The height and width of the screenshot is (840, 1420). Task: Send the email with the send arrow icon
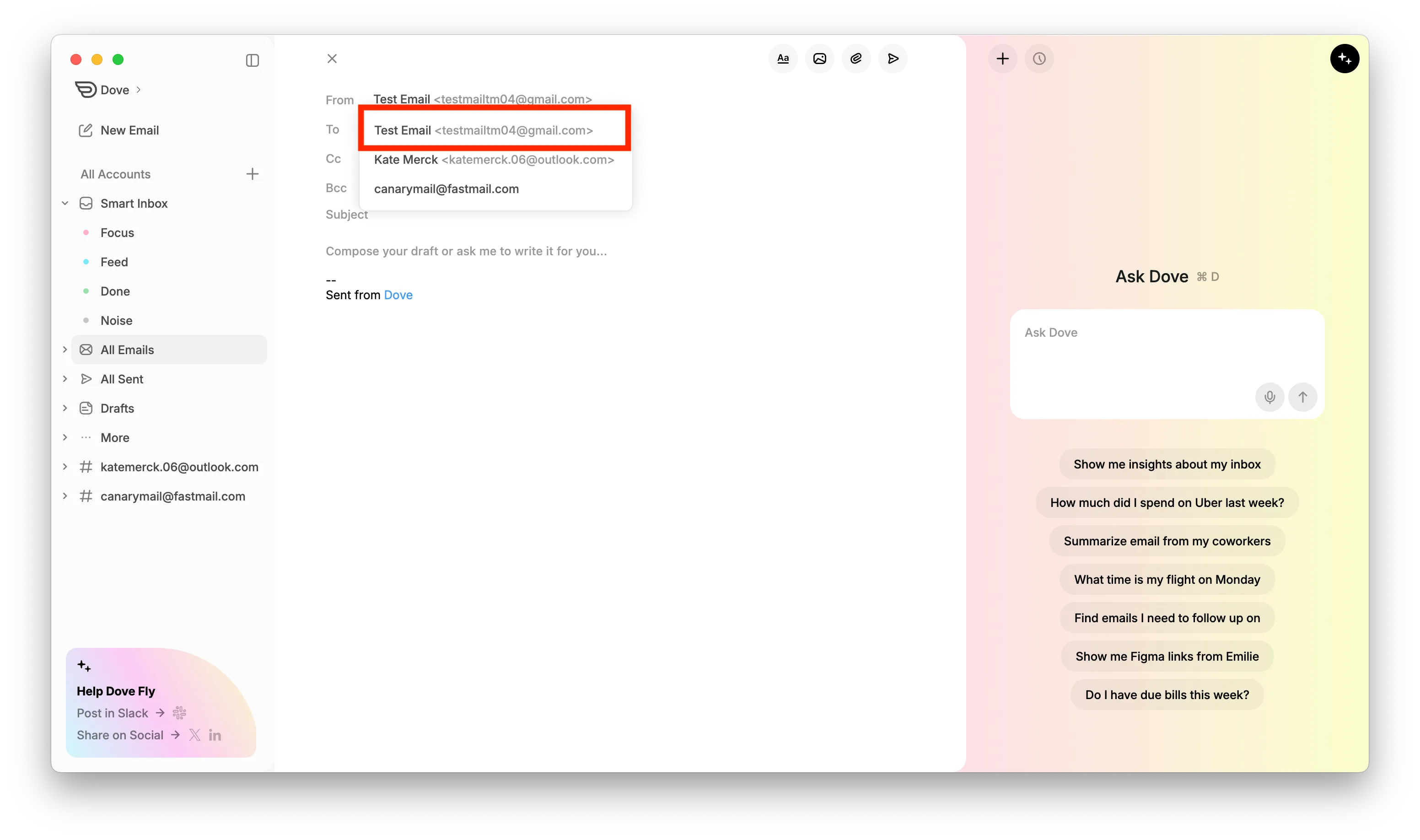point(893,59)
